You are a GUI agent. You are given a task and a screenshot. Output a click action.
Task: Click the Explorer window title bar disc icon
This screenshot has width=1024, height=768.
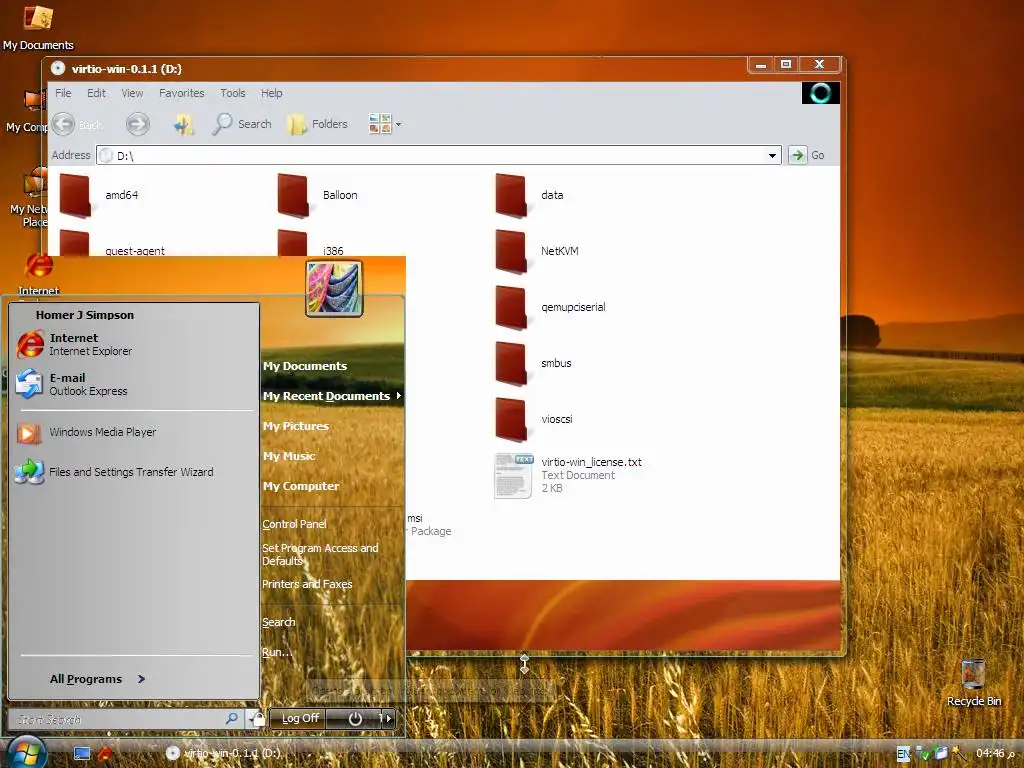tap(58, 68)
